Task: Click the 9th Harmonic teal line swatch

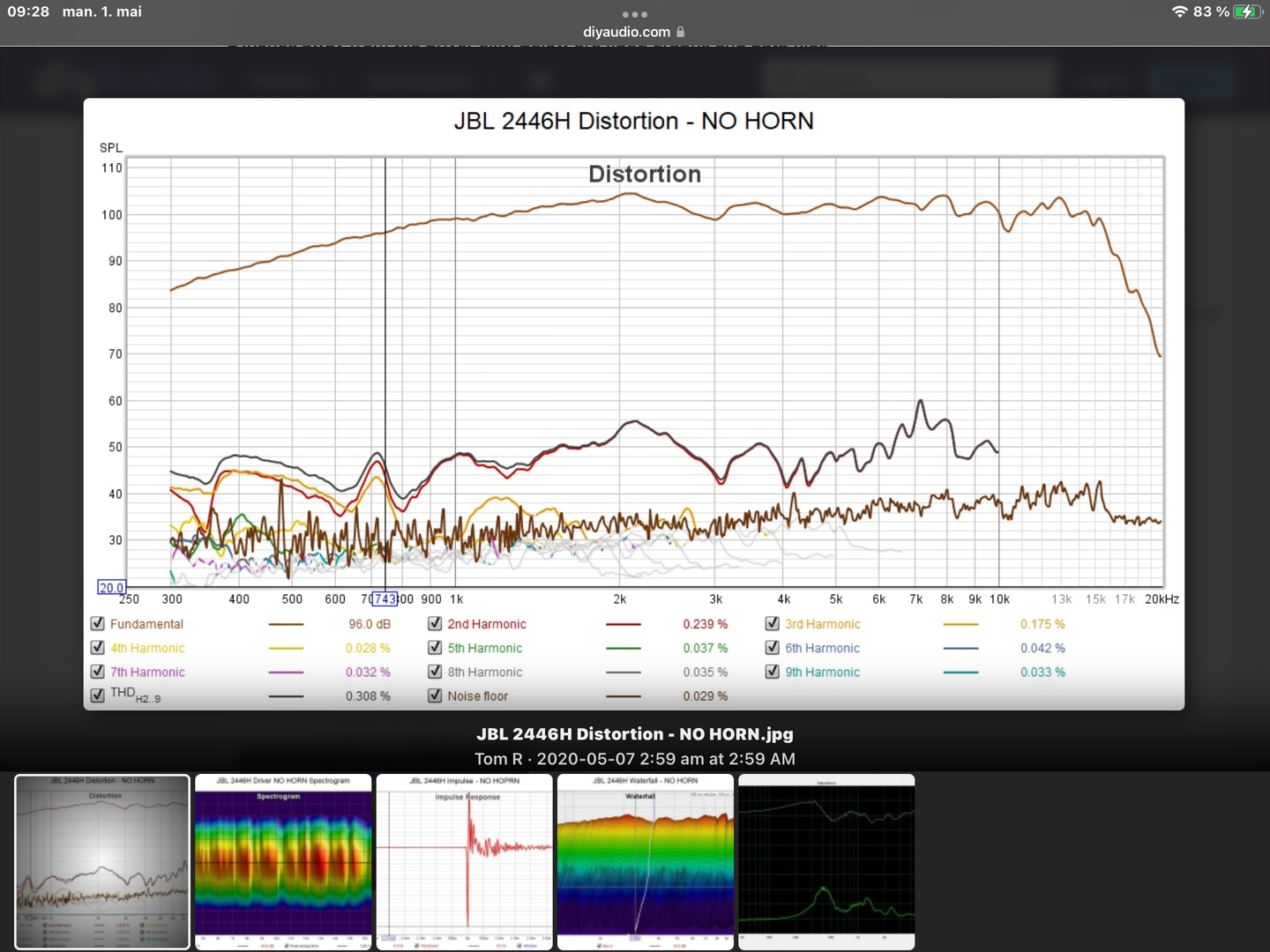Action: tap(960, 672)
